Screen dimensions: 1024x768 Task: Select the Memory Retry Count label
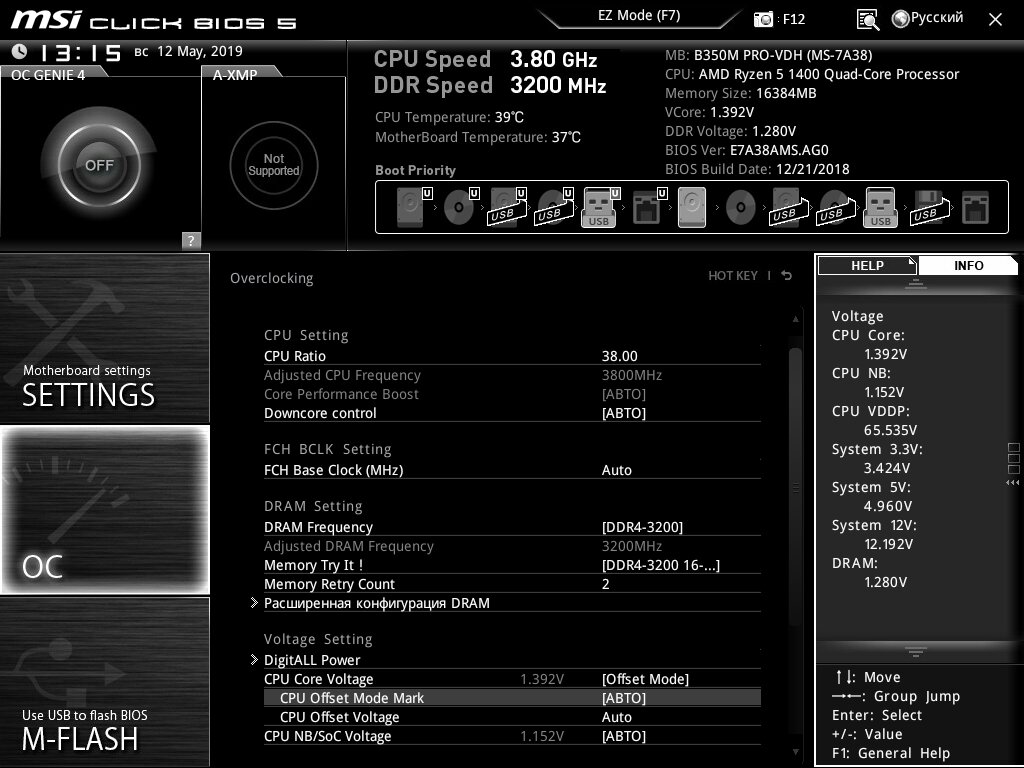(329, 584)
